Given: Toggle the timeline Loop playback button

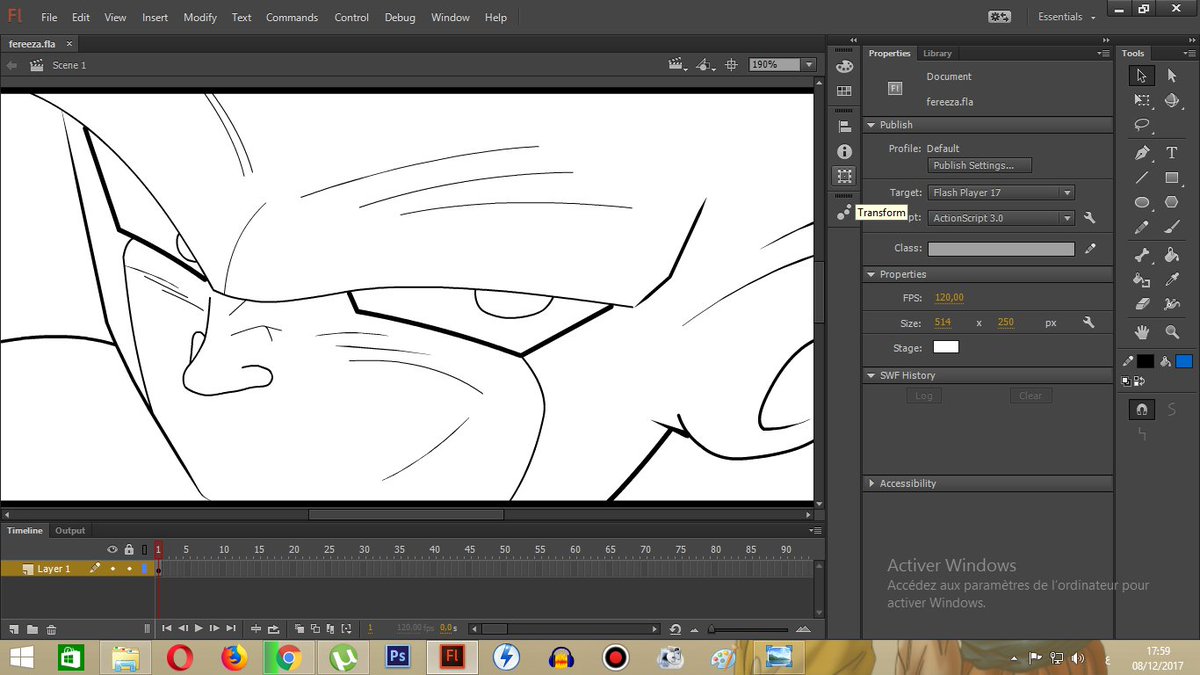Looking at the screenshot, I should (x=273, y=629).
